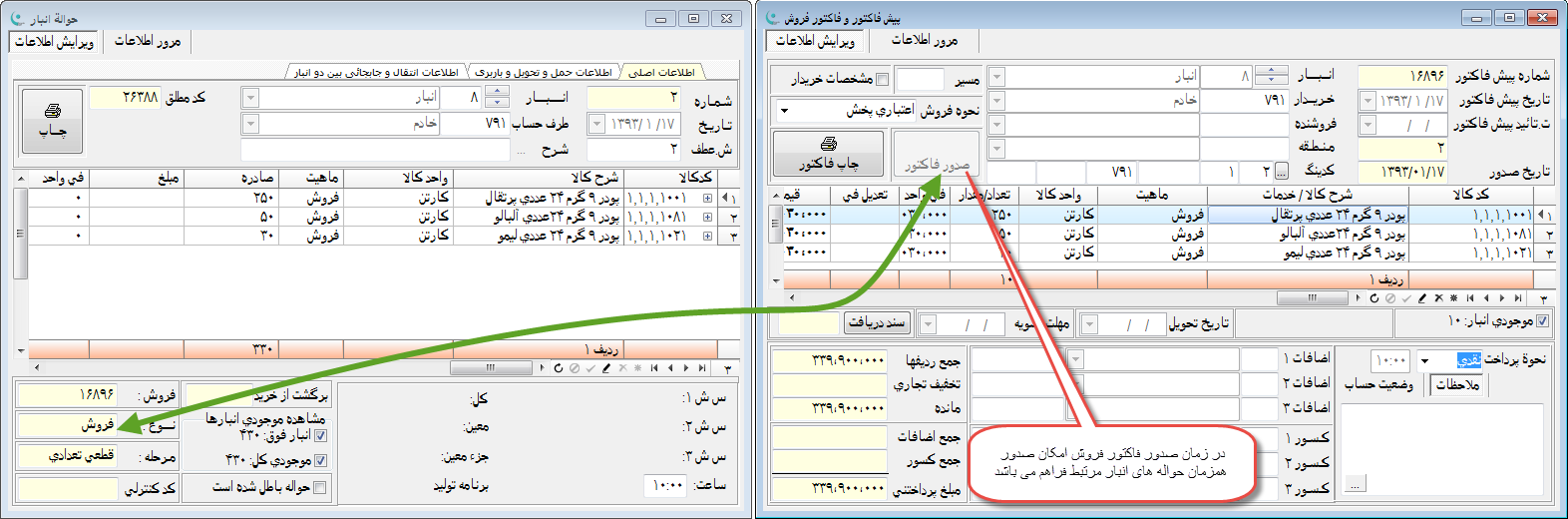Viewport: 1568px width, 519px height.
Task: Enable the مشخصات خریدار checkbox
Action: 882,79
